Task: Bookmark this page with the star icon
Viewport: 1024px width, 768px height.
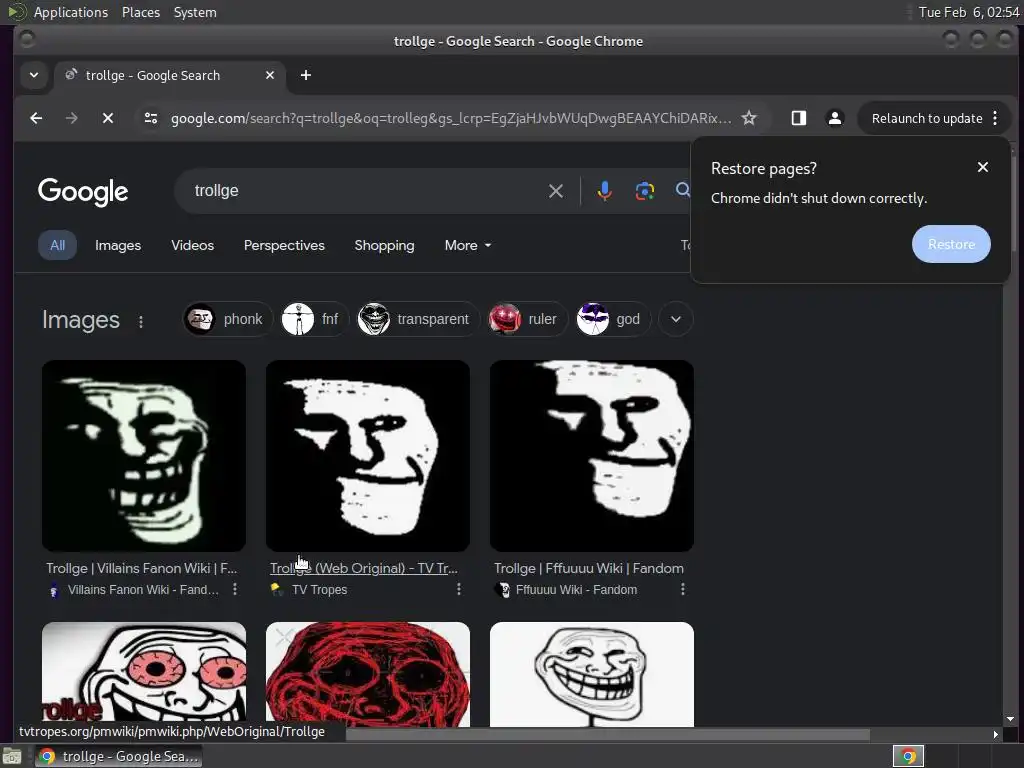Action: 749,118
